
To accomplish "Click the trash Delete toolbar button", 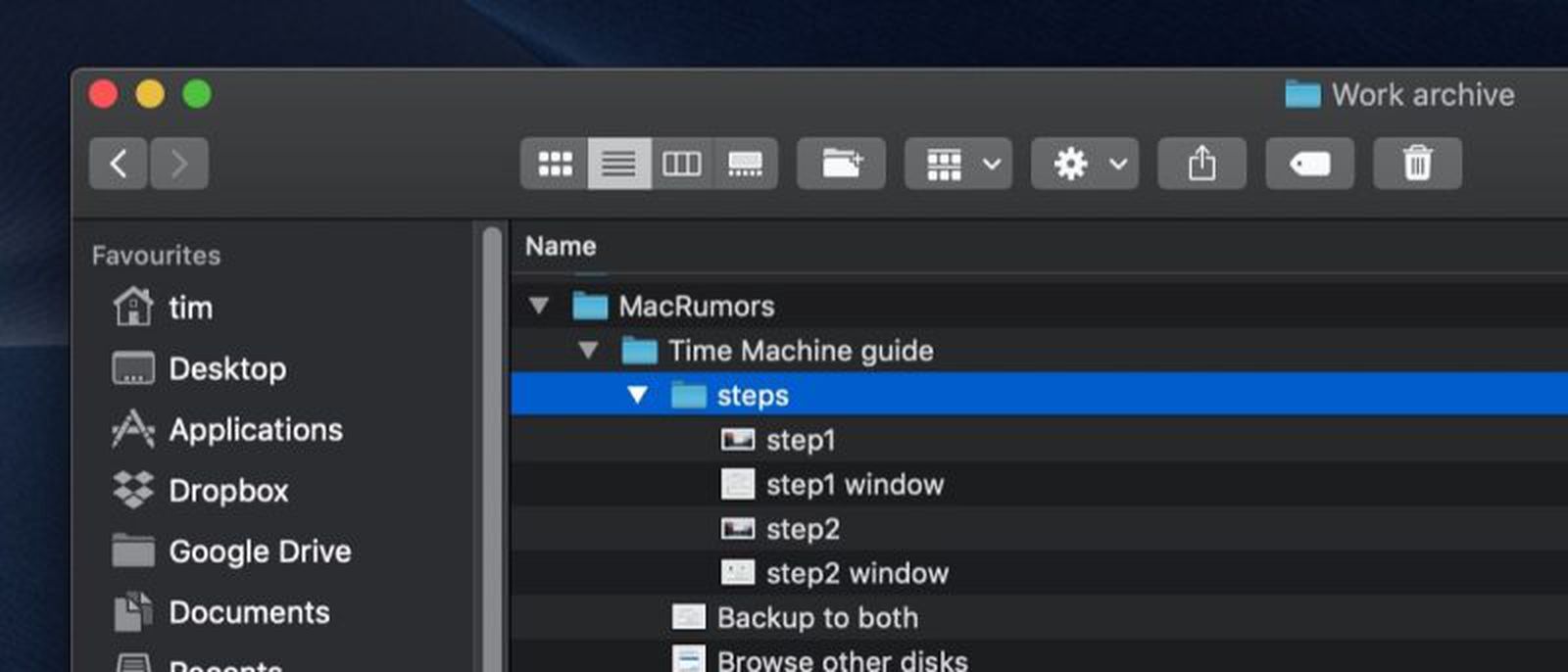I will pos(1417,164).
